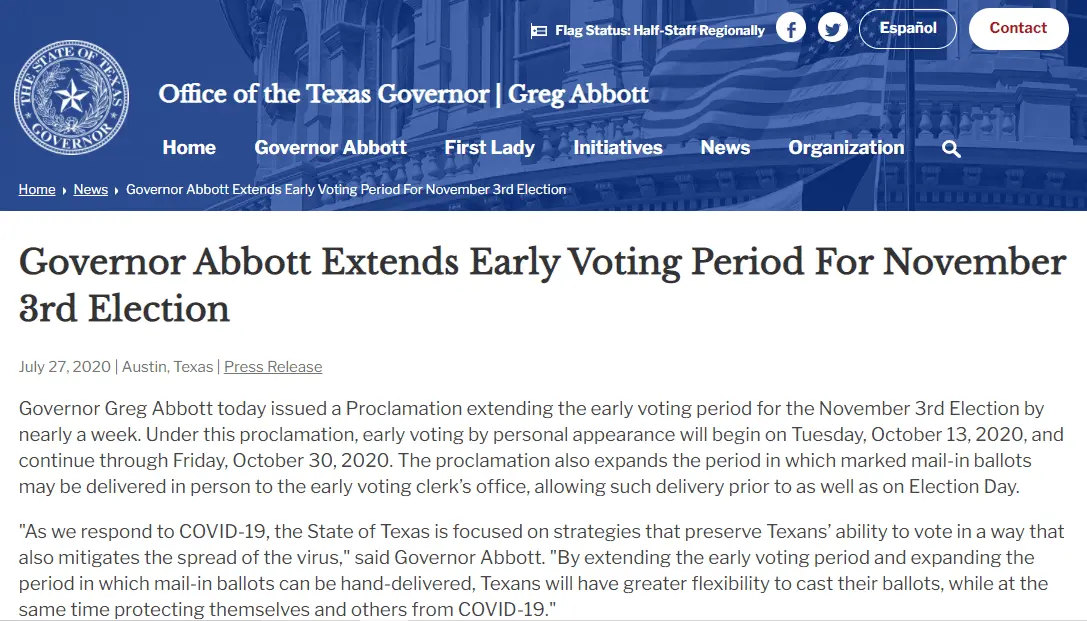
Task: Select the Organization menu item
Action: point(846,148)
